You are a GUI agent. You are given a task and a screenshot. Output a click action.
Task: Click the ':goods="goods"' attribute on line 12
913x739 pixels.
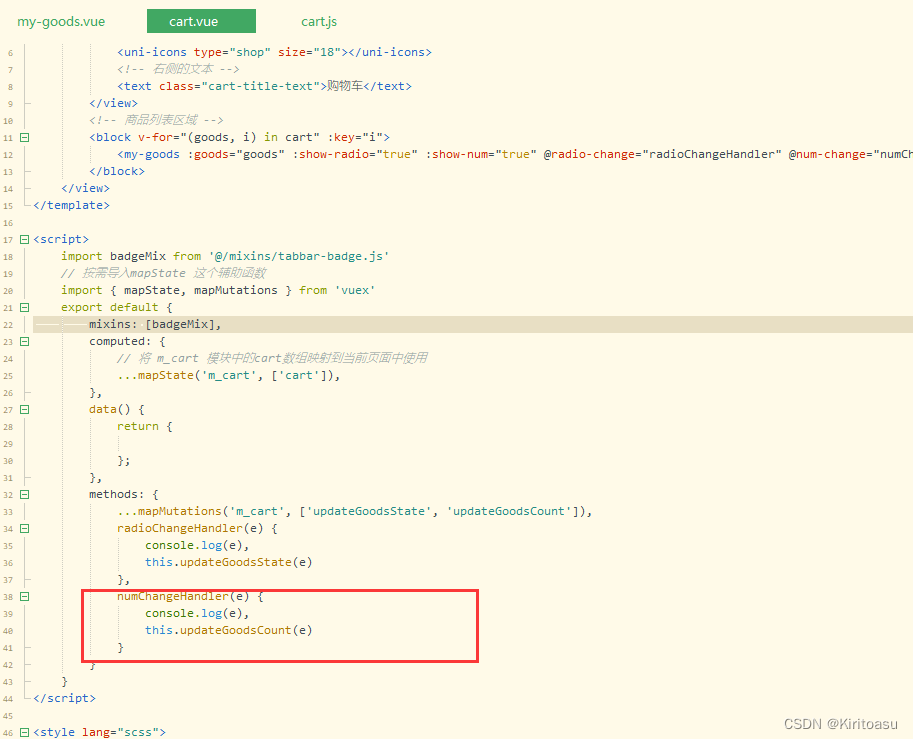click(x=236, y=154)
